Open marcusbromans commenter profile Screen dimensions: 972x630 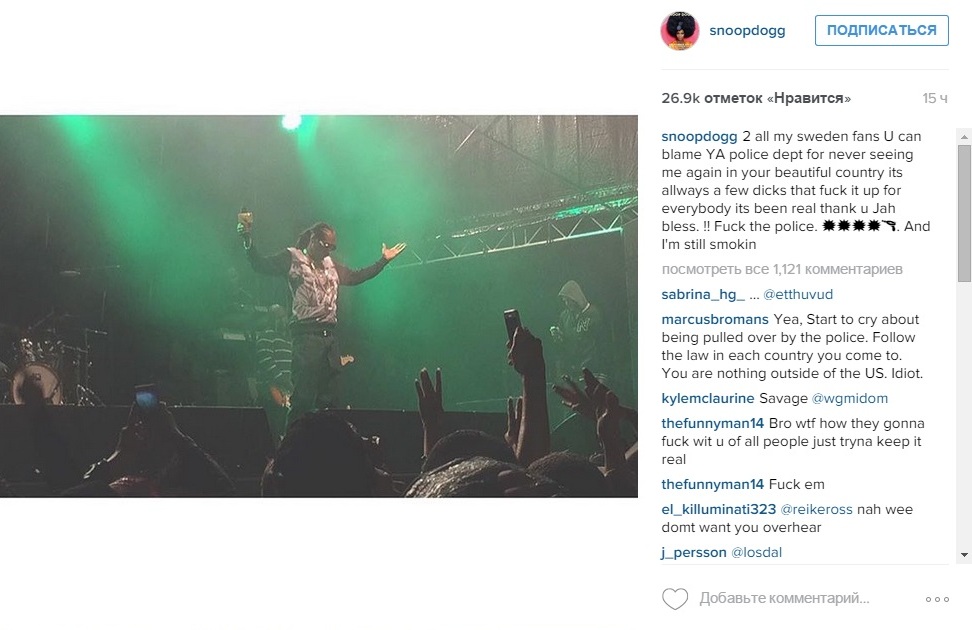715,319
